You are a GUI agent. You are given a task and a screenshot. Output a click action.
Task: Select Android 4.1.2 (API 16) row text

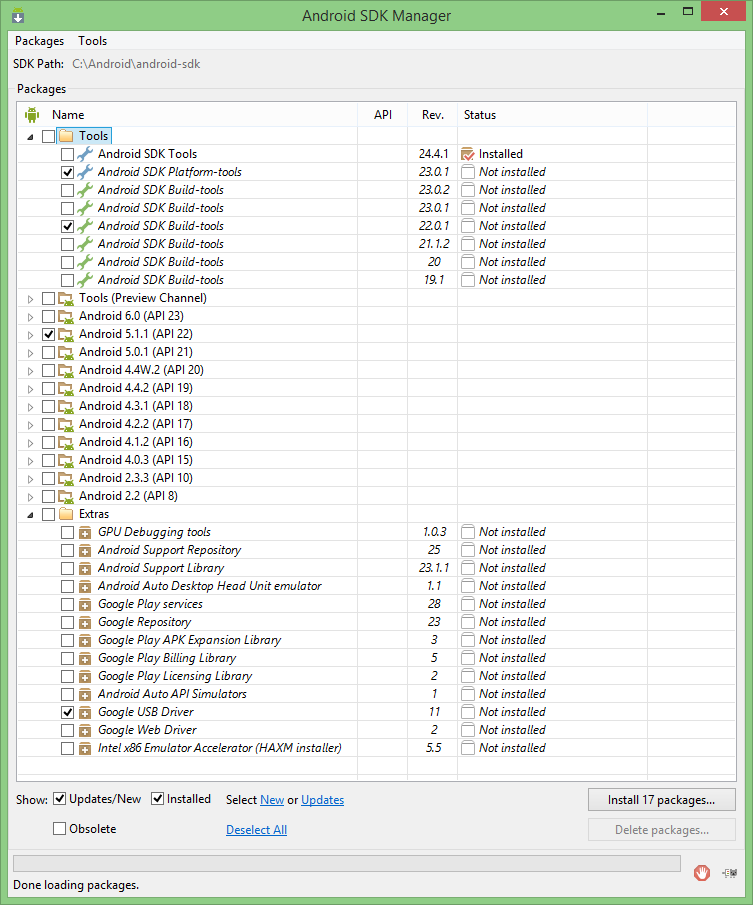click(x=136, y=442)
